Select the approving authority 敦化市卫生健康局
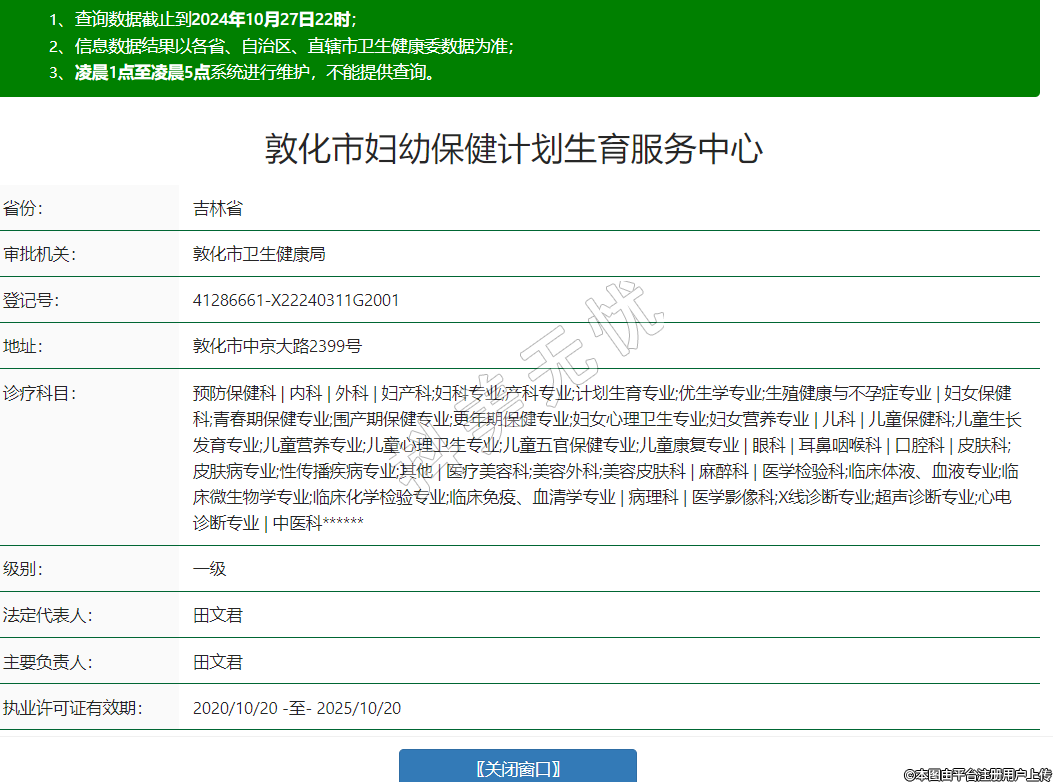Viewport: 1053px width, 782px height. point(259,254)
